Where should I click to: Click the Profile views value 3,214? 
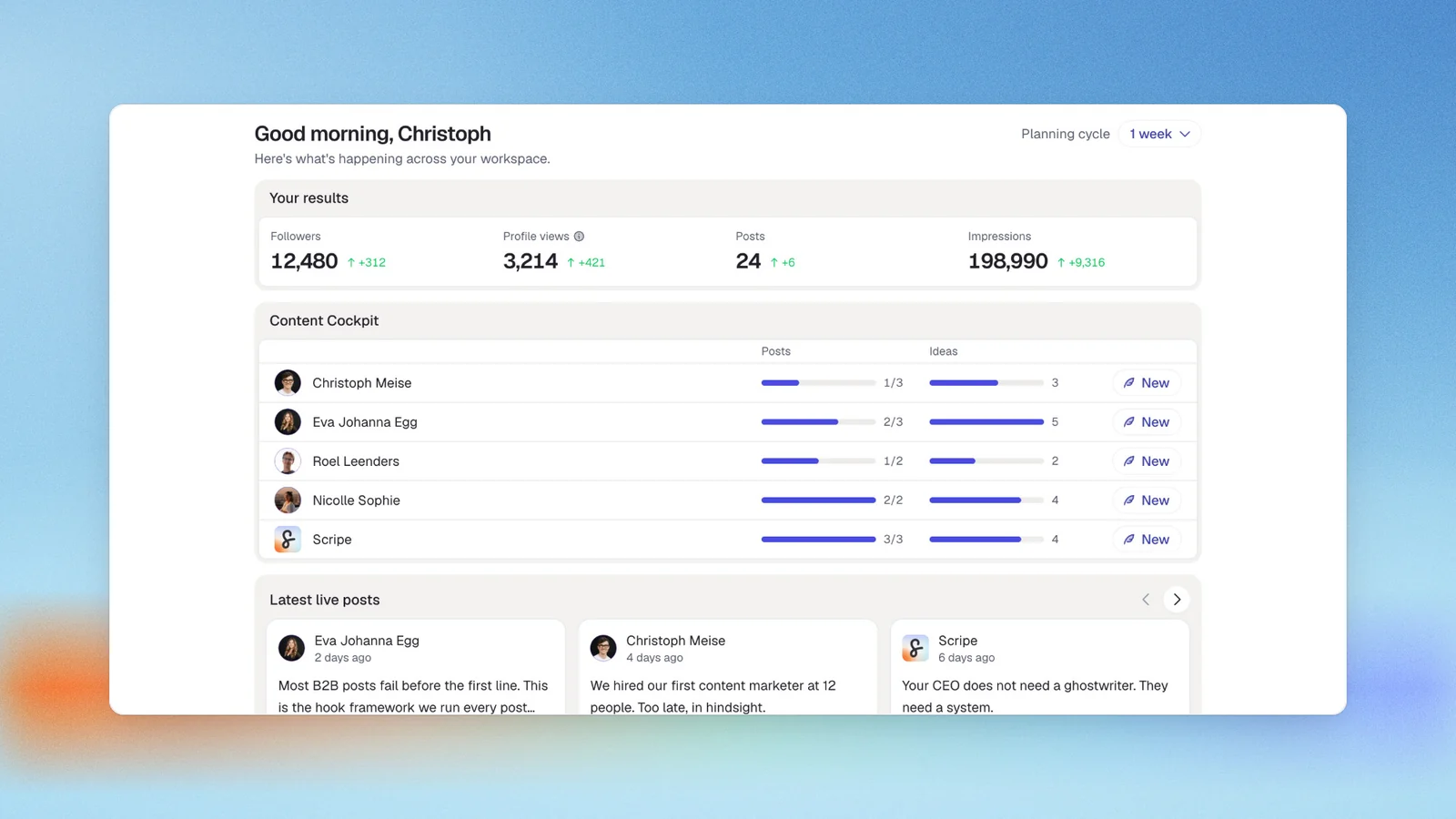tap(531, 261)
